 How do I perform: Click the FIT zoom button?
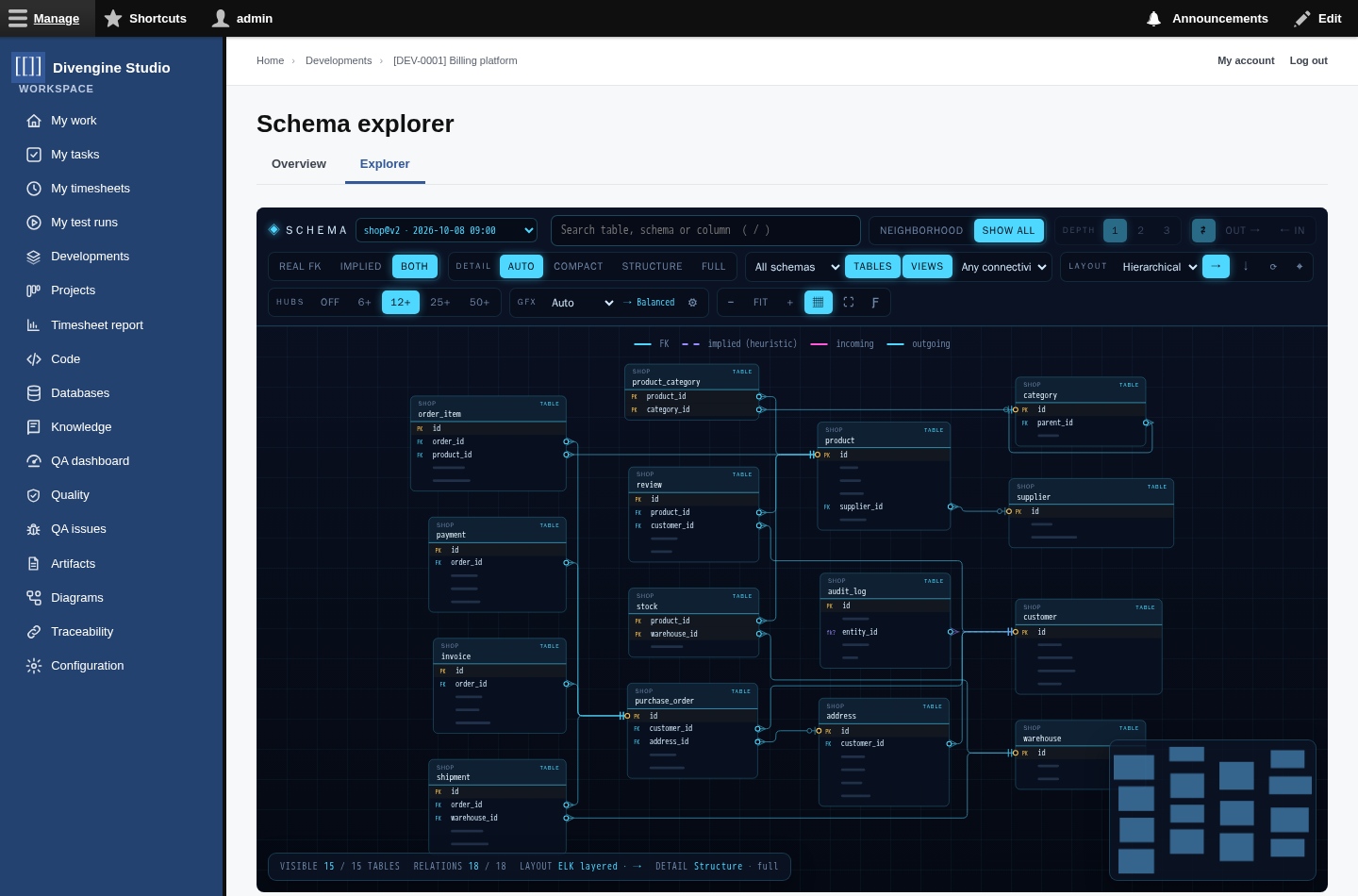(x=760, y=303)
